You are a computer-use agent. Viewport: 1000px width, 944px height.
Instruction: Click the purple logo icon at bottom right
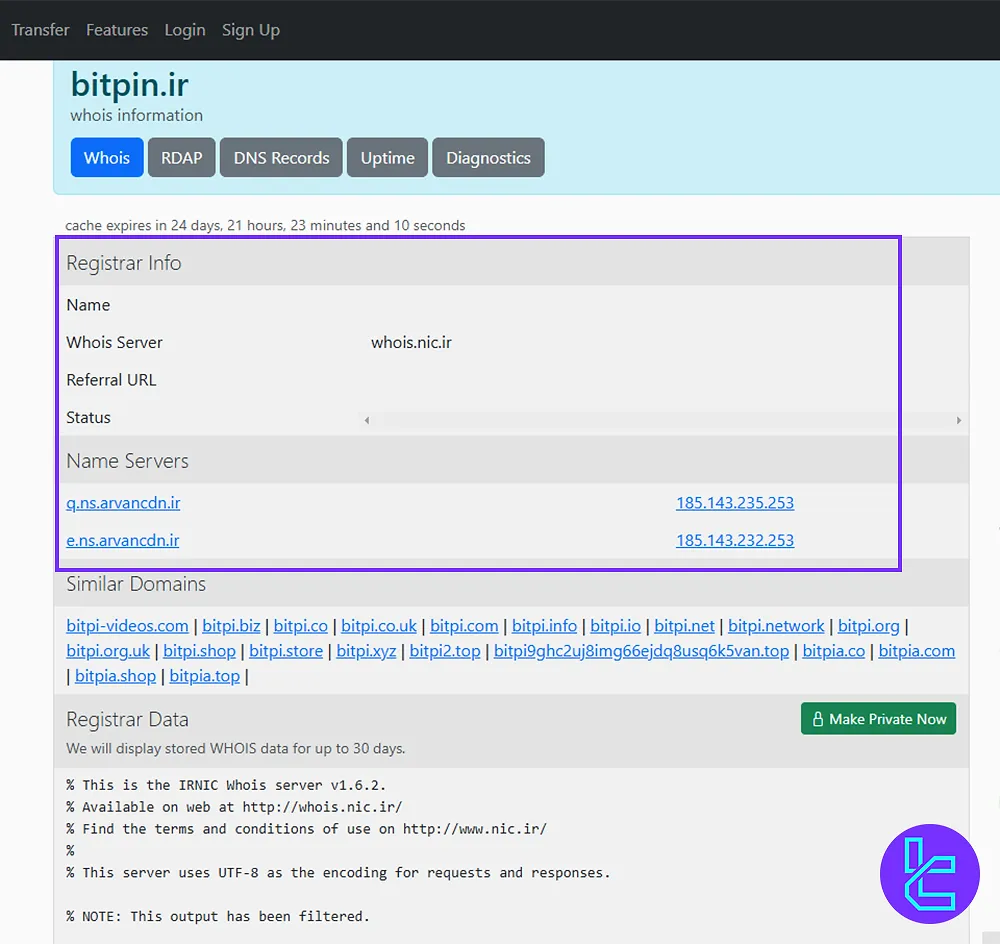click(929, 873)
